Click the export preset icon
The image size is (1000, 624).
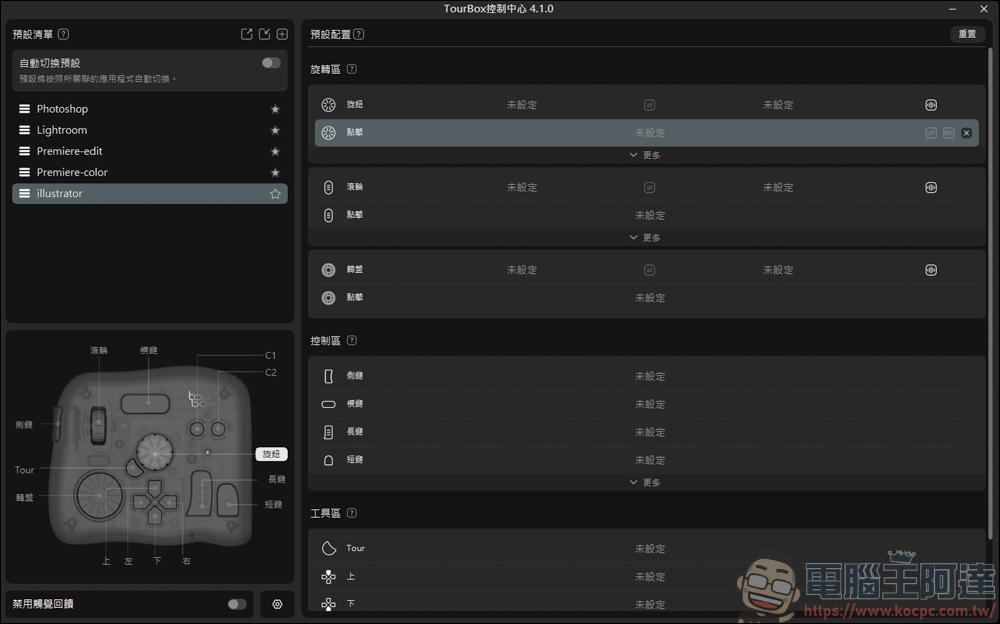point(246,34)
